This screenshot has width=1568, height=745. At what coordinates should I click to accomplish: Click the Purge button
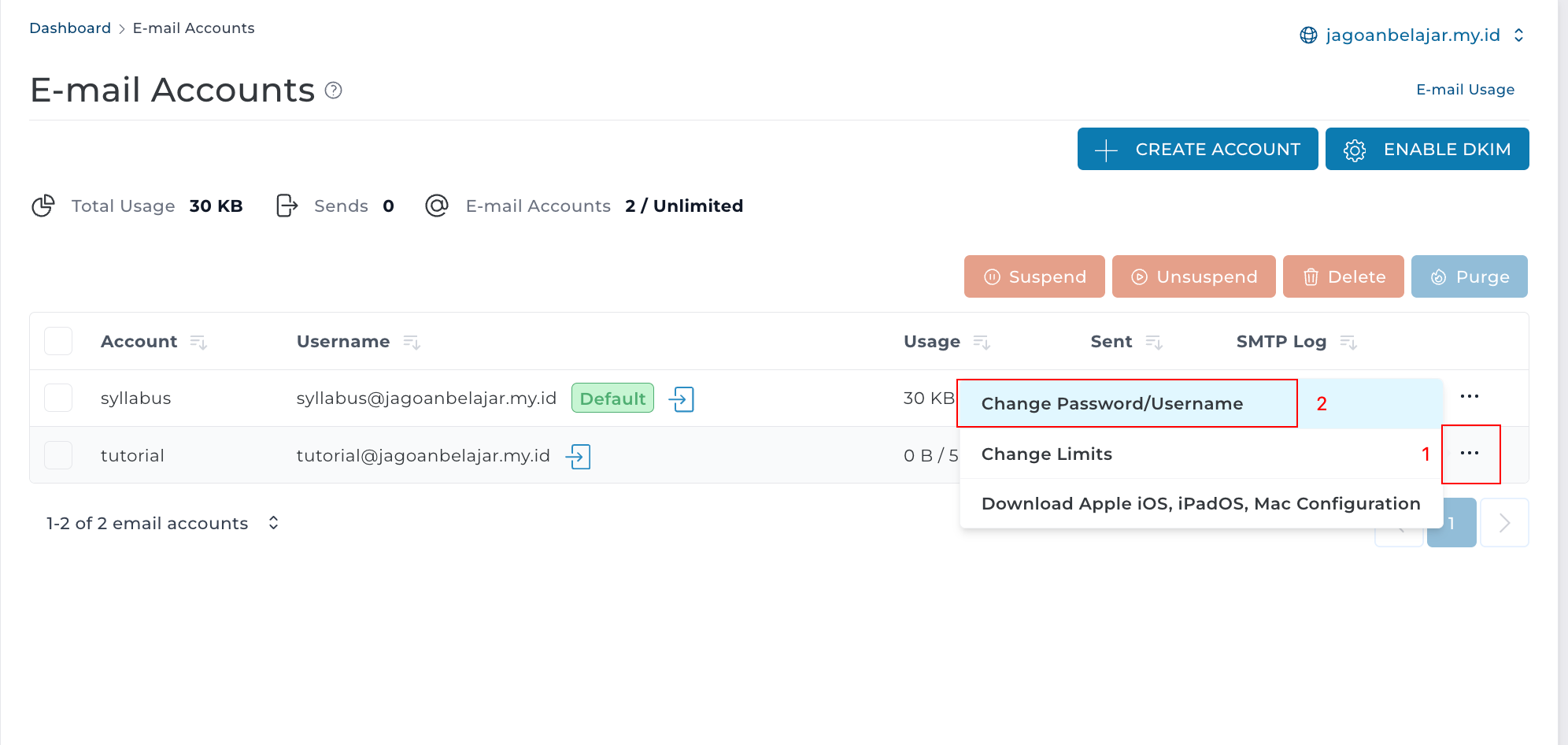coord(1469,276)
